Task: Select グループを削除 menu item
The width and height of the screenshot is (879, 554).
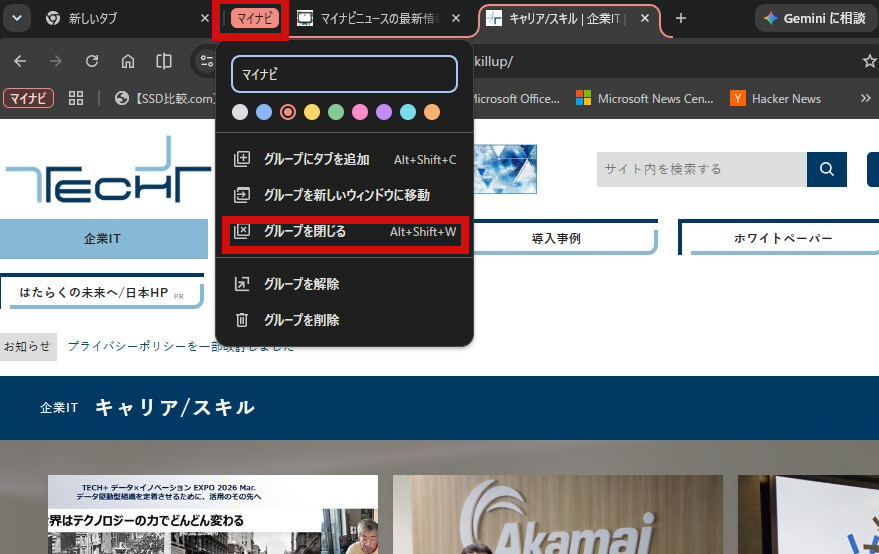Action: [344, 320]
